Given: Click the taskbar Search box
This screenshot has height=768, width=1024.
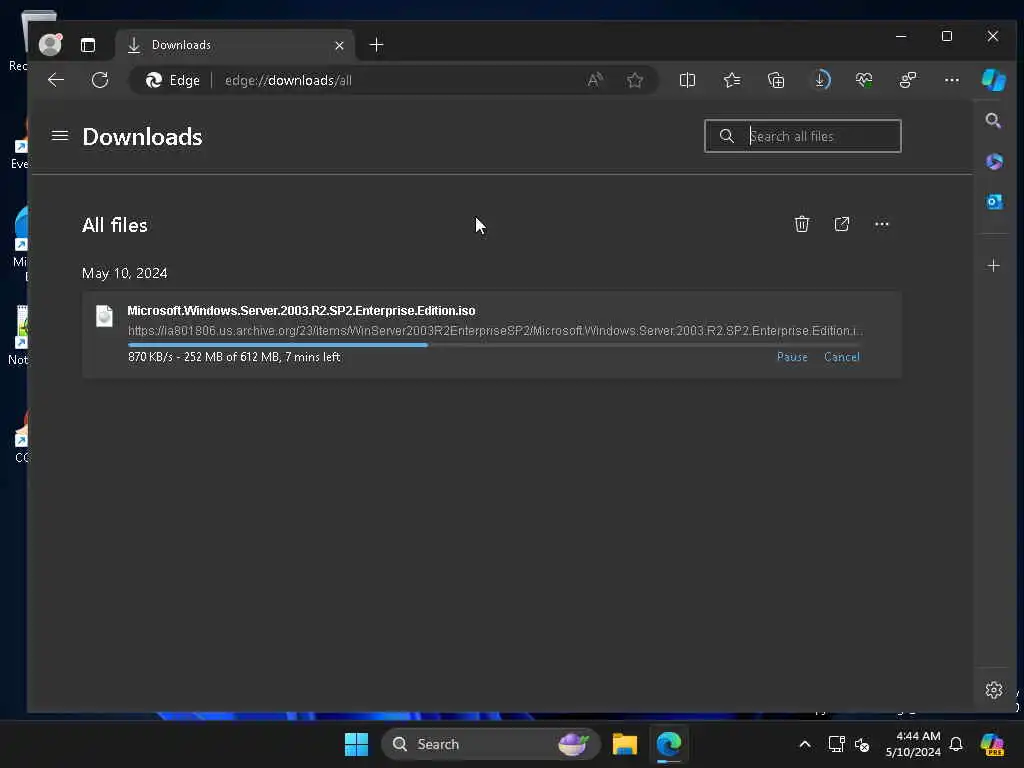Looking at the screenshot, I should [490, 744].
